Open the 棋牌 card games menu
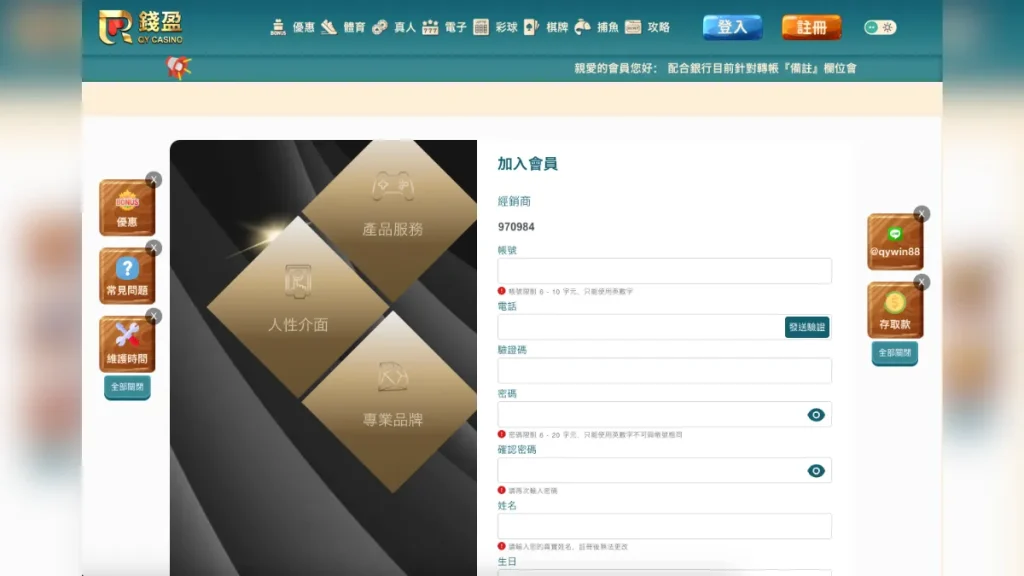Screen dimensions: 1024x576 546,27
